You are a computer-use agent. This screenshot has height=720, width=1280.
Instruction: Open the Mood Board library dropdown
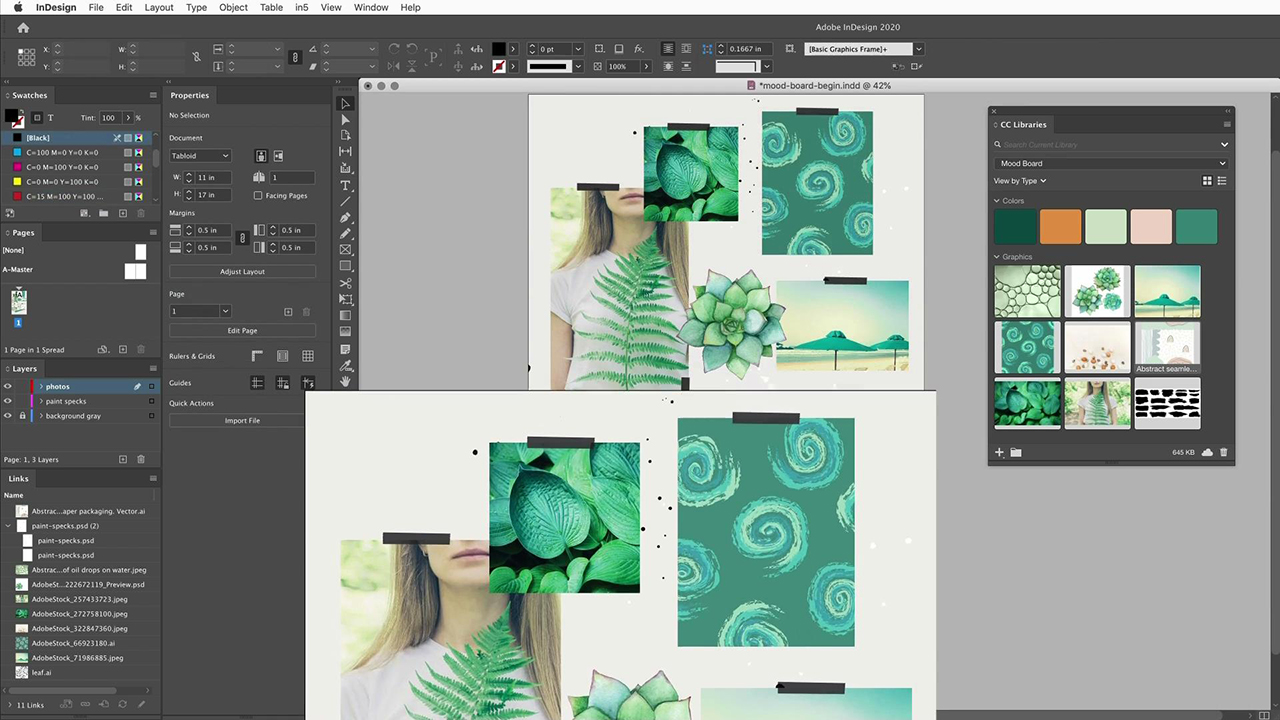click(x=1111, y=163)
